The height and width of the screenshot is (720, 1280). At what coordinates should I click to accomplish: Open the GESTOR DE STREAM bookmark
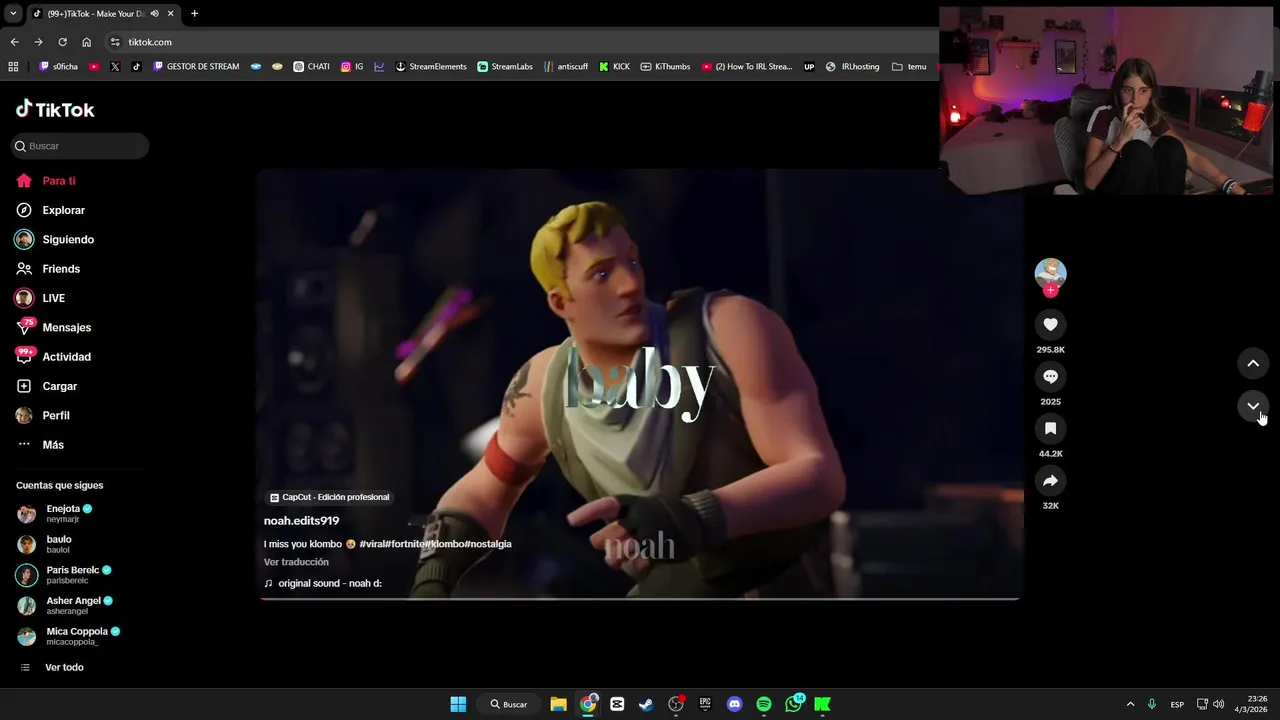(x=196, y=67)
